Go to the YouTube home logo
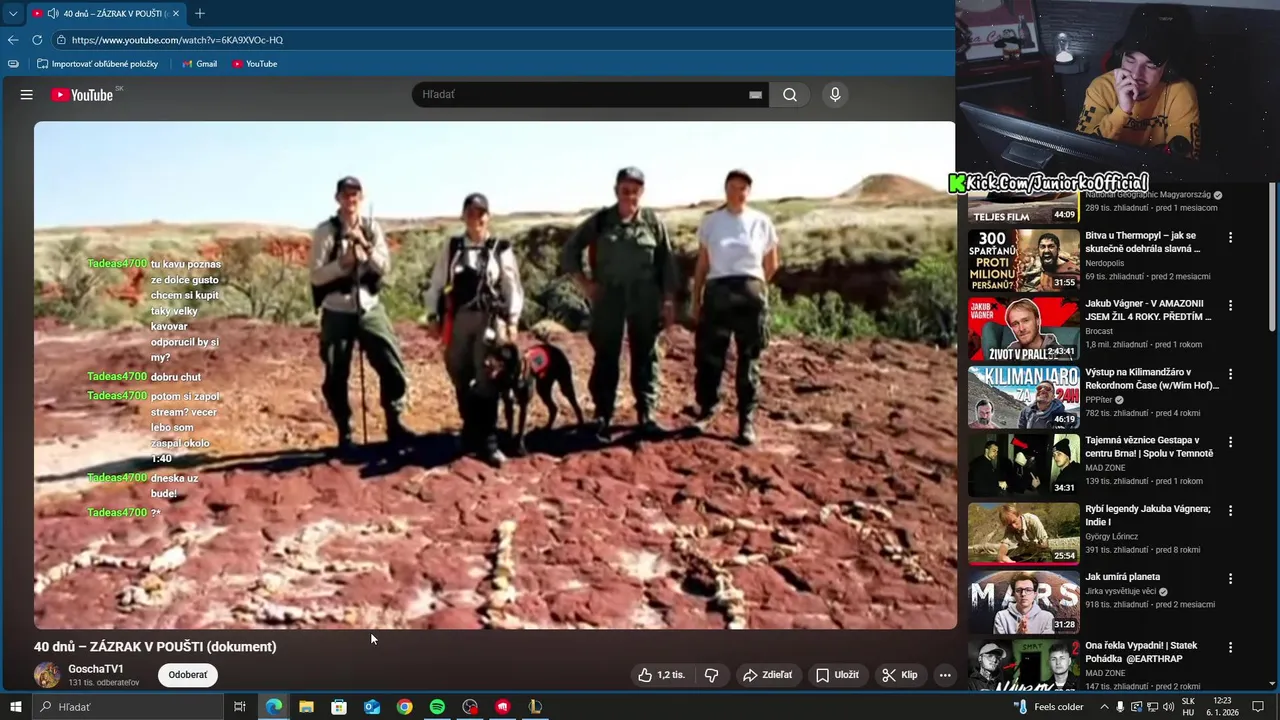The height and width of the screenshot is (720, 1280). (82, 95)
